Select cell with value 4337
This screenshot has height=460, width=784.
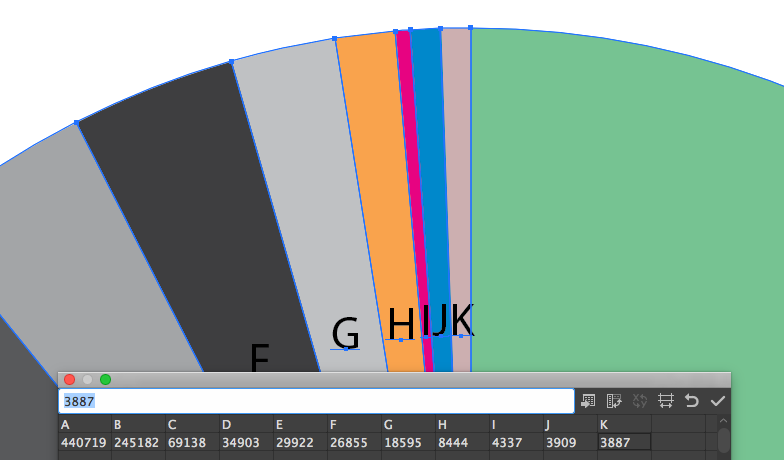(x=516, y=442)
